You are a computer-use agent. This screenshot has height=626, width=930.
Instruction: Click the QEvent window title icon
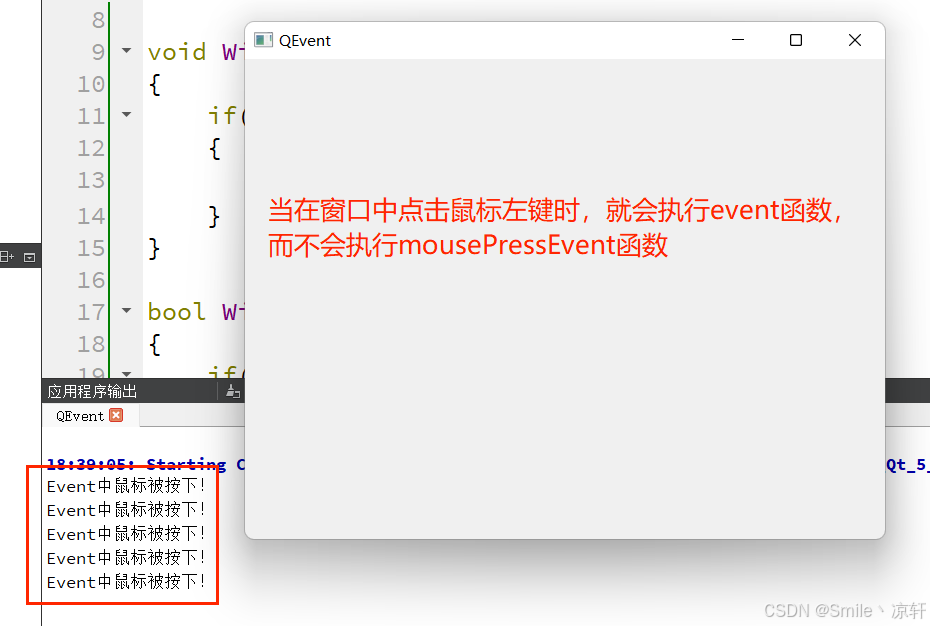(263, 40)
